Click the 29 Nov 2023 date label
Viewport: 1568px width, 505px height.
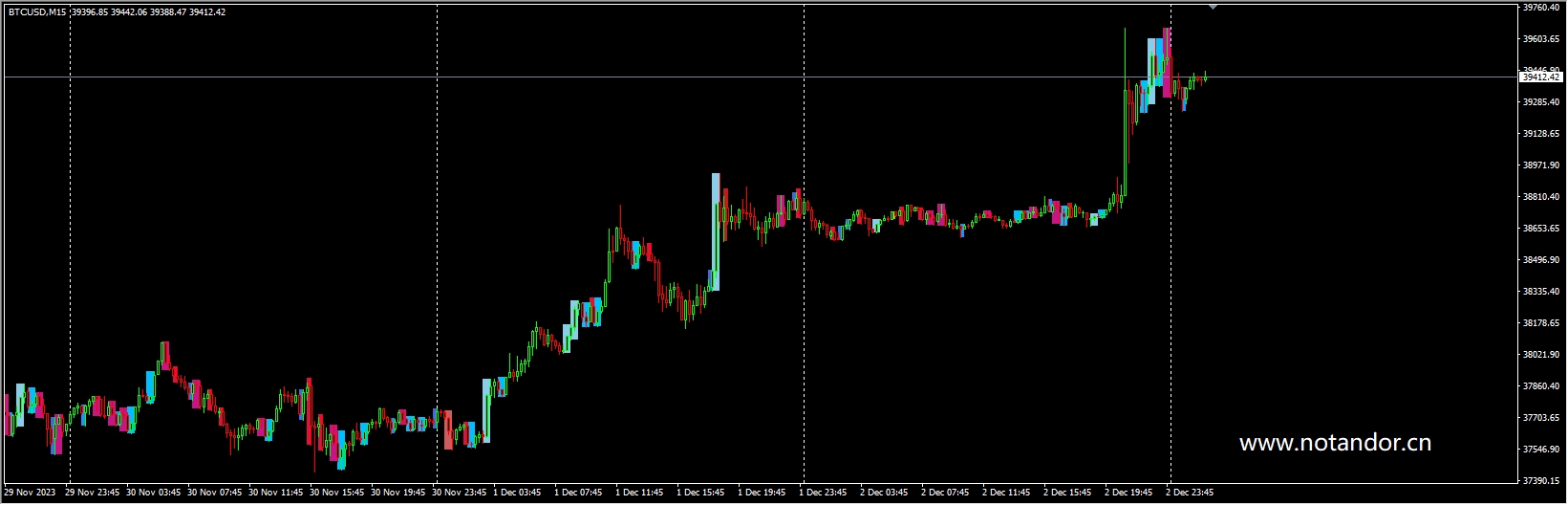(31, 494)
